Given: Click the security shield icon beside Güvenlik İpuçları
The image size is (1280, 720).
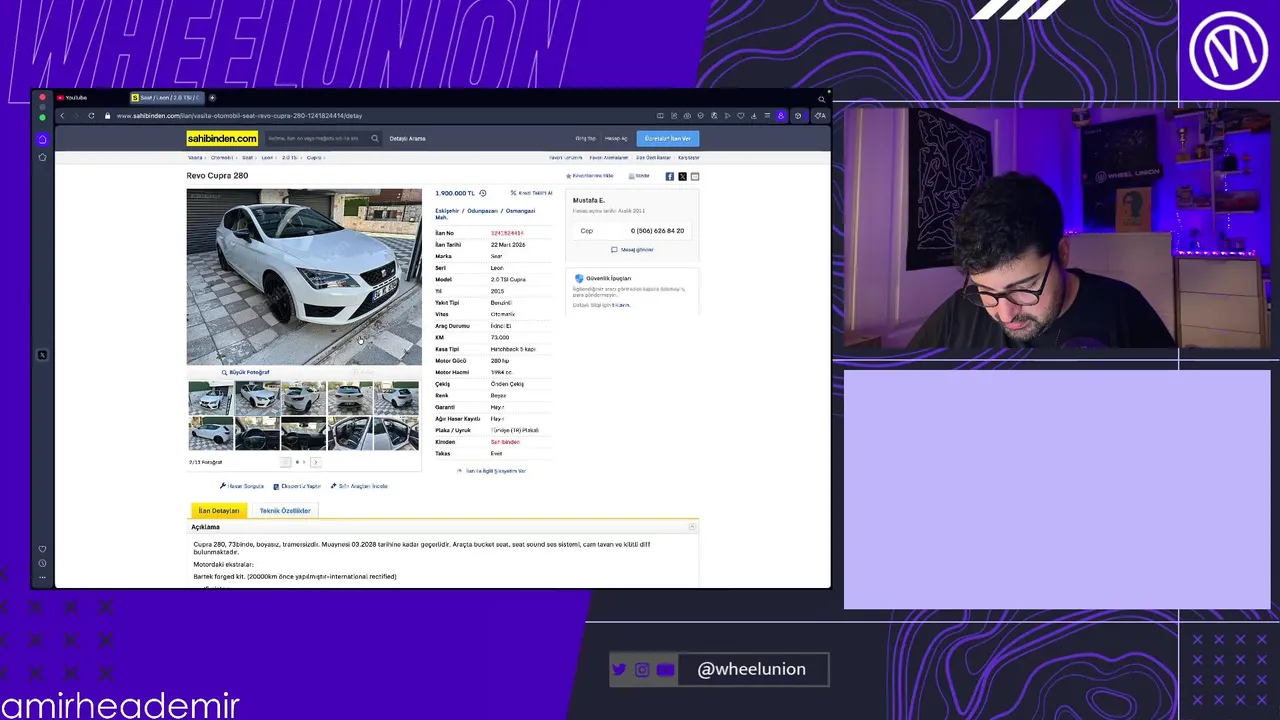Looking at the screenshot, I should pyautogui.click(x=579, y=278).
